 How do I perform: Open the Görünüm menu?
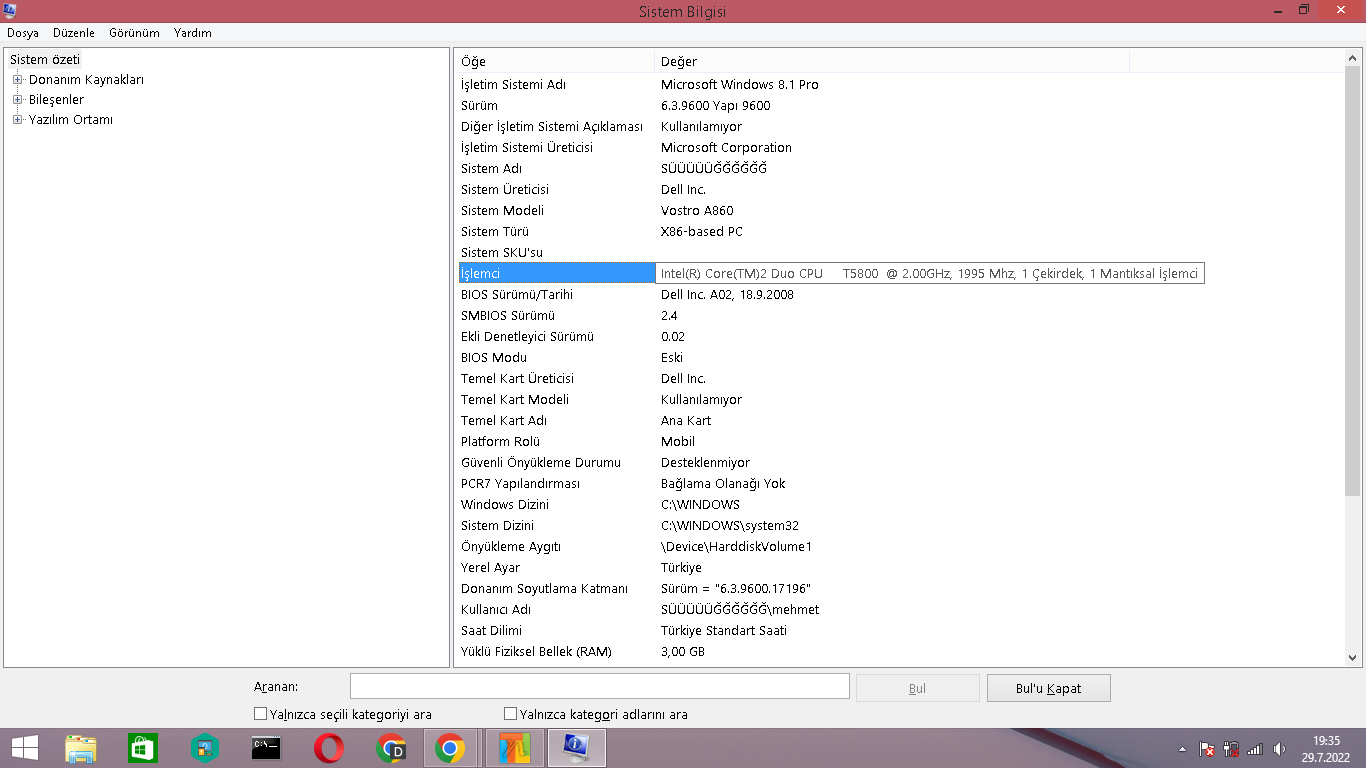135,33
